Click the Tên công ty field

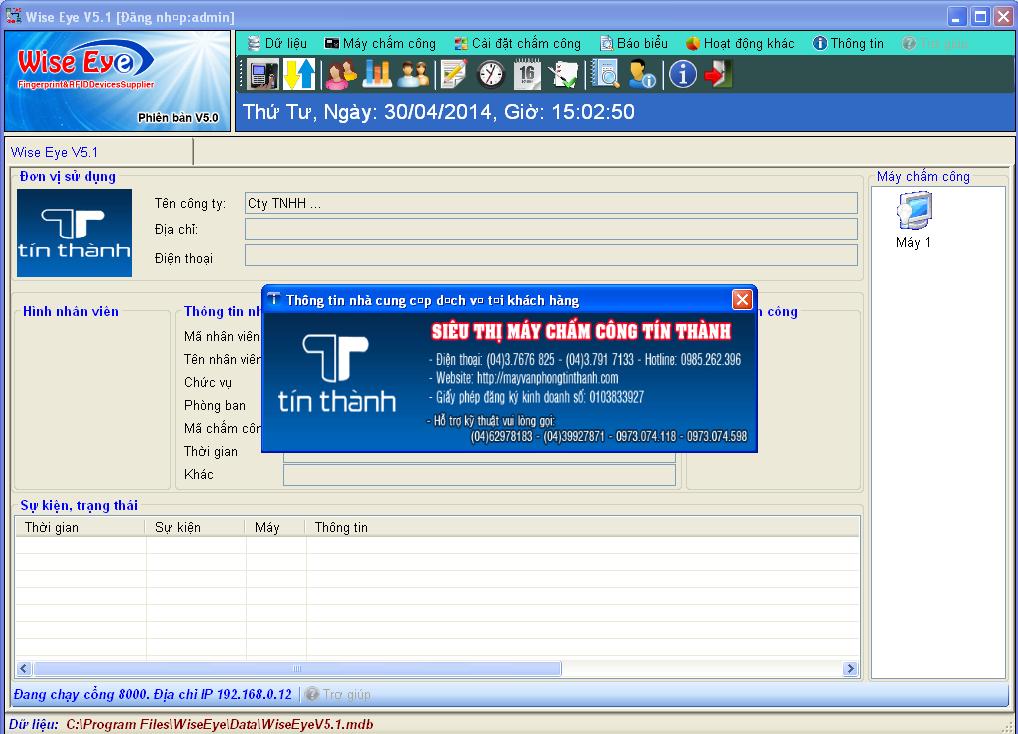click(x=551, y=203)
